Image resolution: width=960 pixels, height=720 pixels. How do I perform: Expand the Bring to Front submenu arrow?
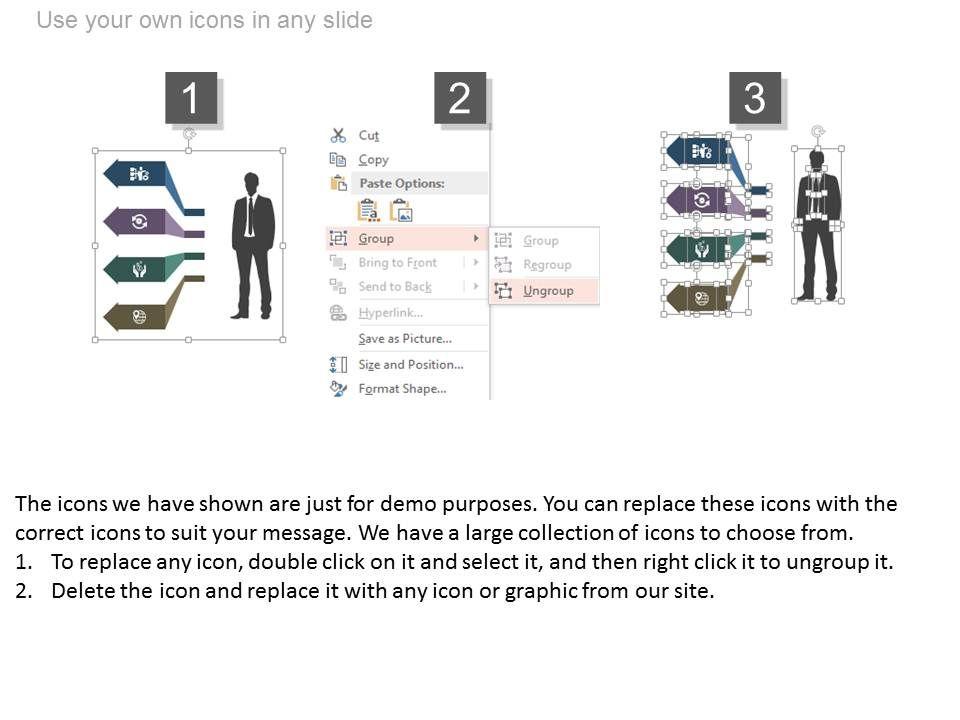click(476, 262)
